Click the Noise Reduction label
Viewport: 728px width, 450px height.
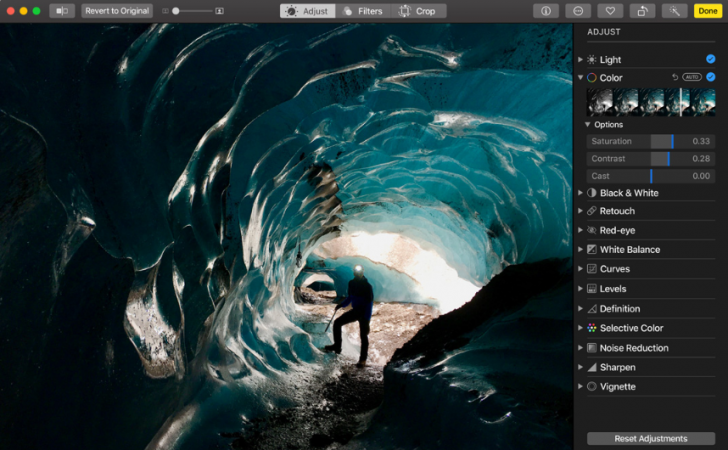(x=634, y=348)
